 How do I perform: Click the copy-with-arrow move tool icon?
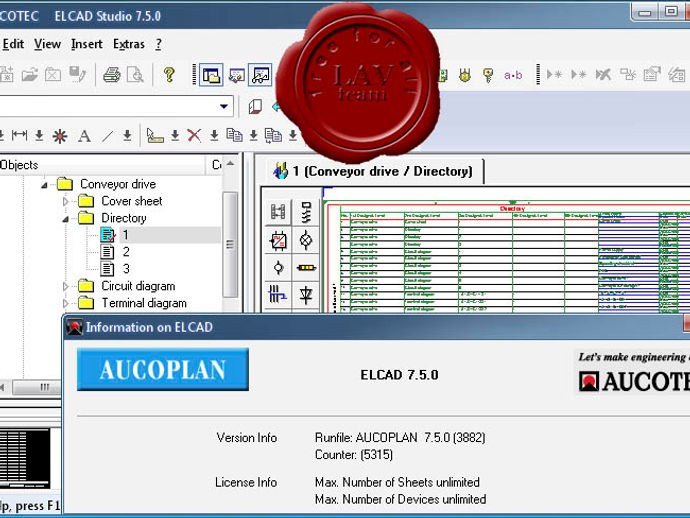pyautogui.click(x=273, y=136)
